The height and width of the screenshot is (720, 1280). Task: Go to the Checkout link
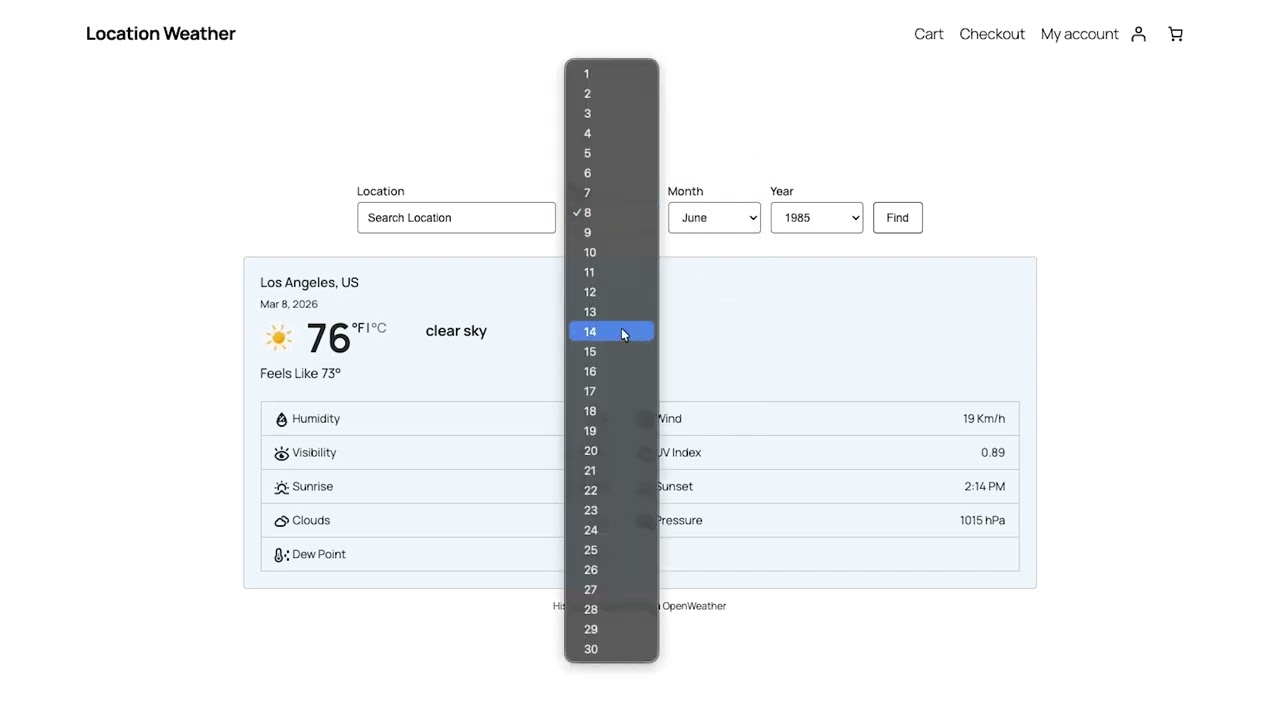click(x=992, y=34)
